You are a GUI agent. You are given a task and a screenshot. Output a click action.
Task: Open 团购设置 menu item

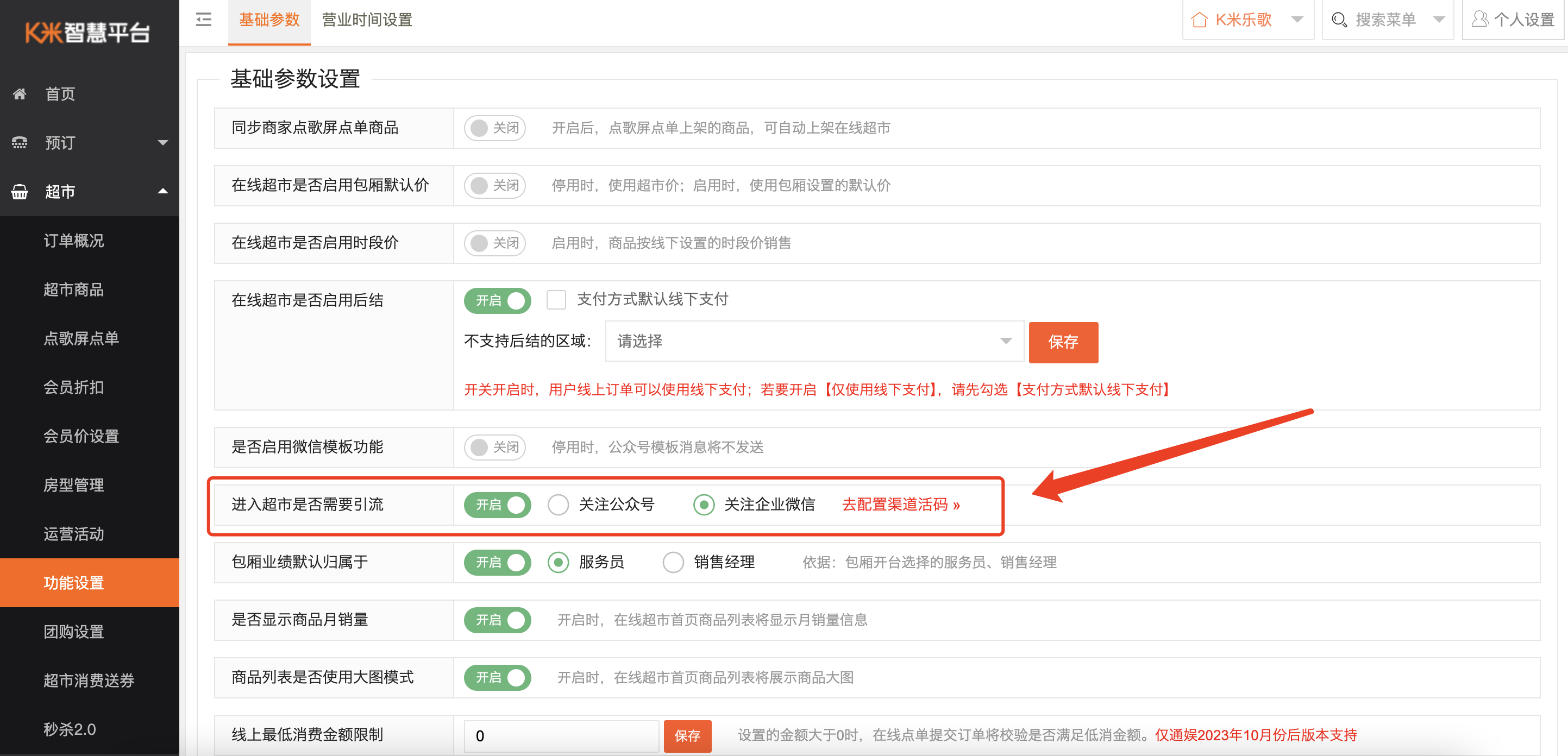[x=90, y=632]
